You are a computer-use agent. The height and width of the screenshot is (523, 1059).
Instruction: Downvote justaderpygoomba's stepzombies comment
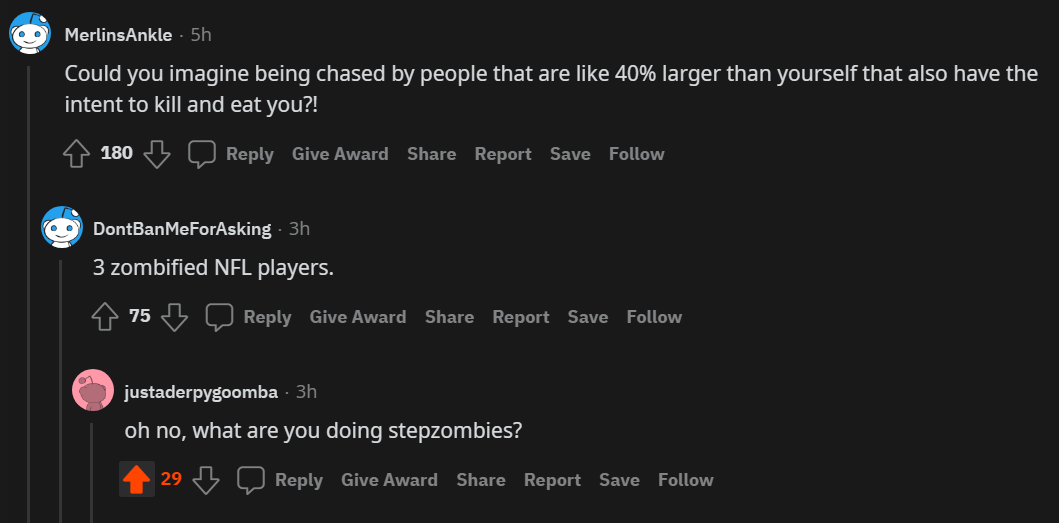click(206, 480)
